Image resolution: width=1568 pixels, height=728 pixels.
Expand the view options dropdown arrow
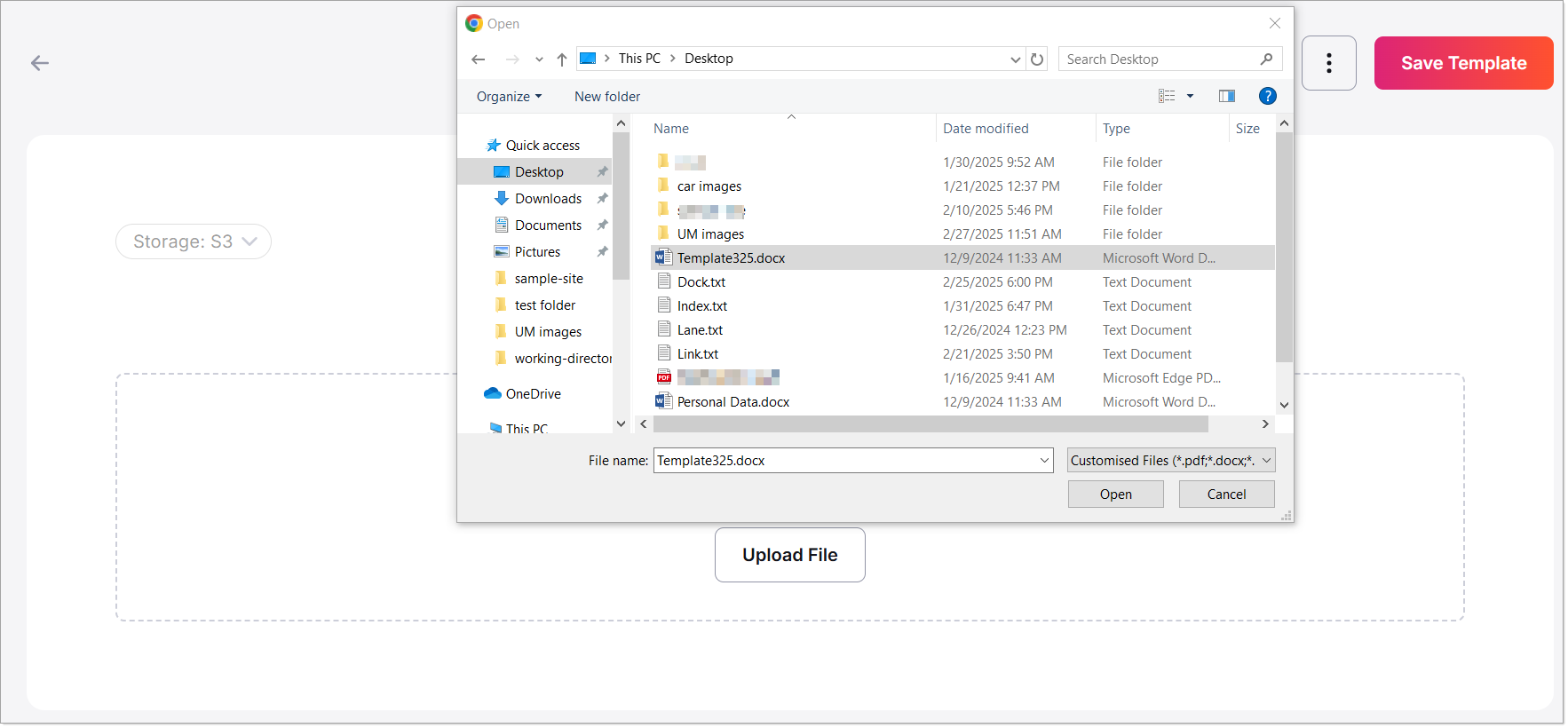[x=1190, y=96]
